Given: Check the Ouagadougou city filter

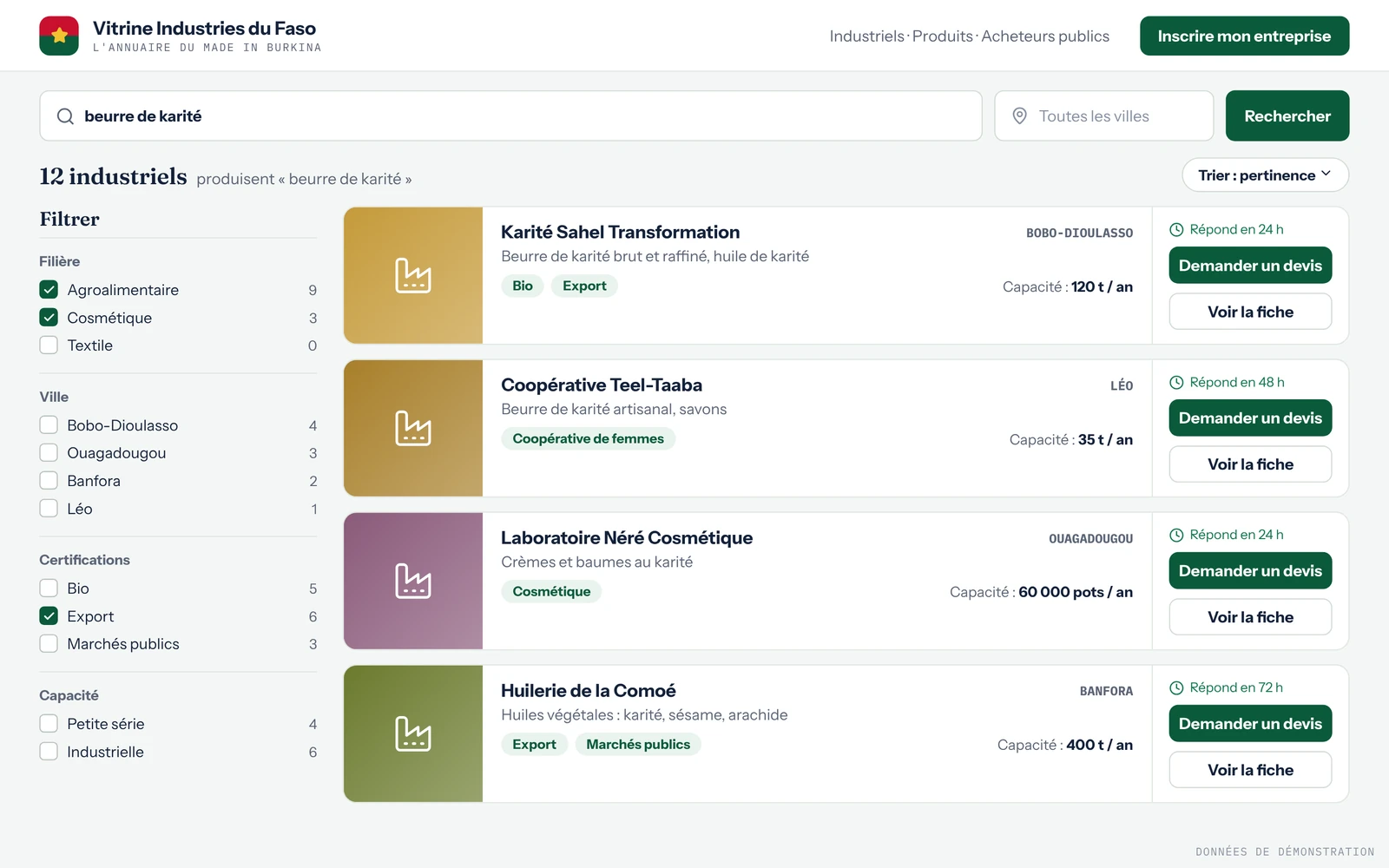Looking at the screenshot, I should (x=49, y=453).
